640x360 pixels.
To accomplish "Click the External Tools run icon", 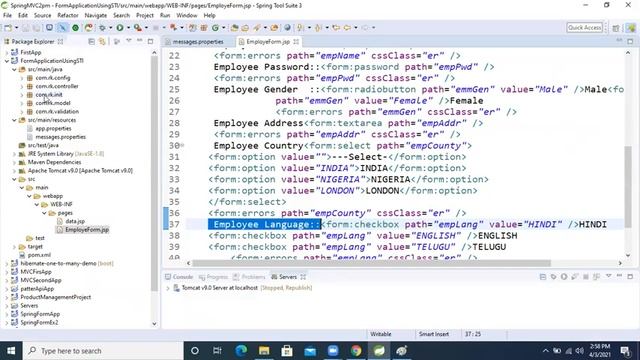I will click(x=138, y=28).
